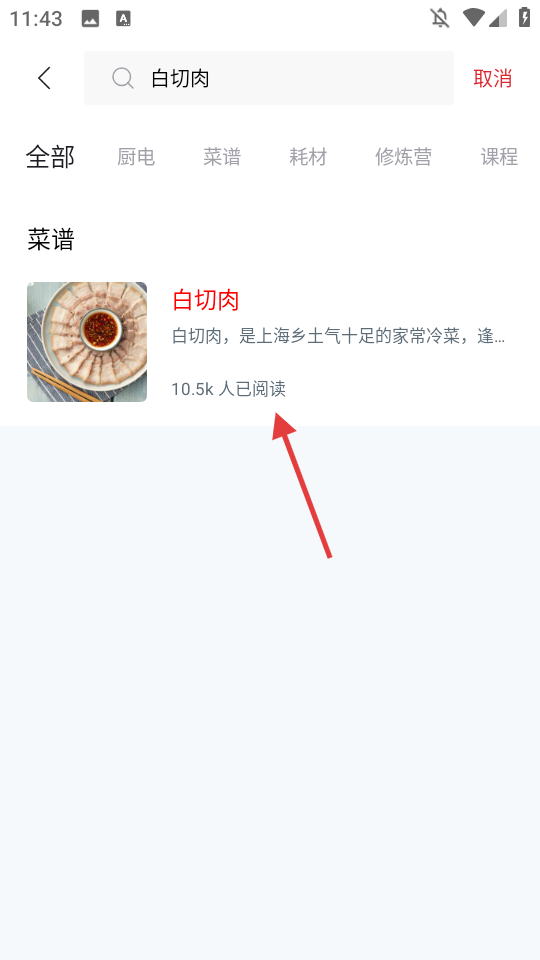Tap the 10.5k 人已阅读 read count

tap(228, 389)
